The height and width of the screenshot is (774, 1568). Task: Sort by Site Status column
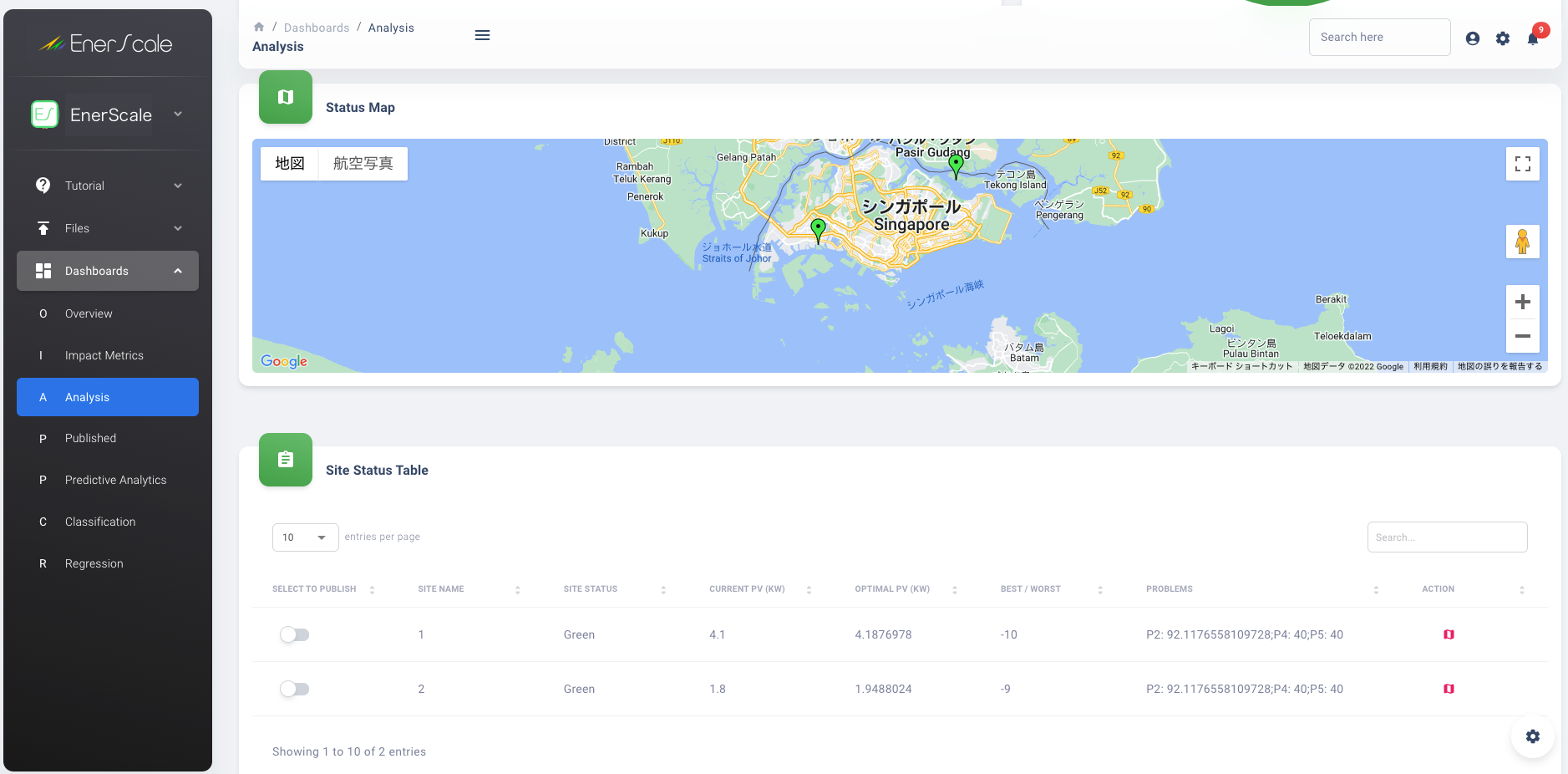point(663,589)
